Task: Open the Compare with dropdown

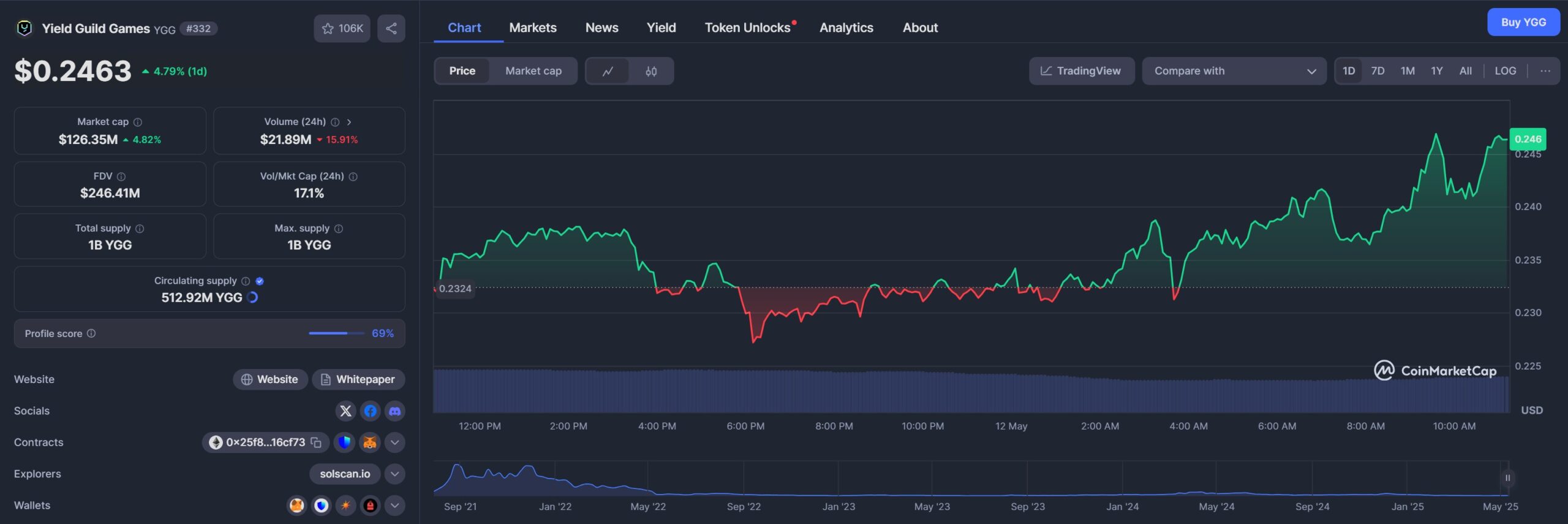Action: pyautogui.click(x=1234, y=71)
